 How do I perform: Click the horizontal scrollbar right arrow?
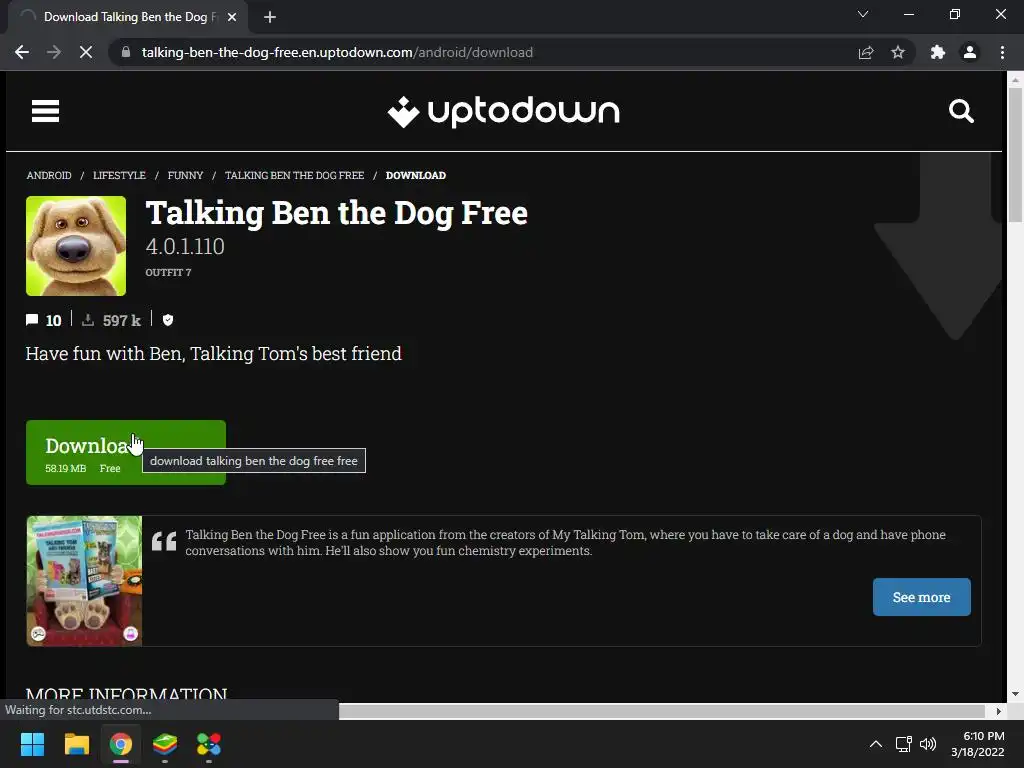[998, 711]
